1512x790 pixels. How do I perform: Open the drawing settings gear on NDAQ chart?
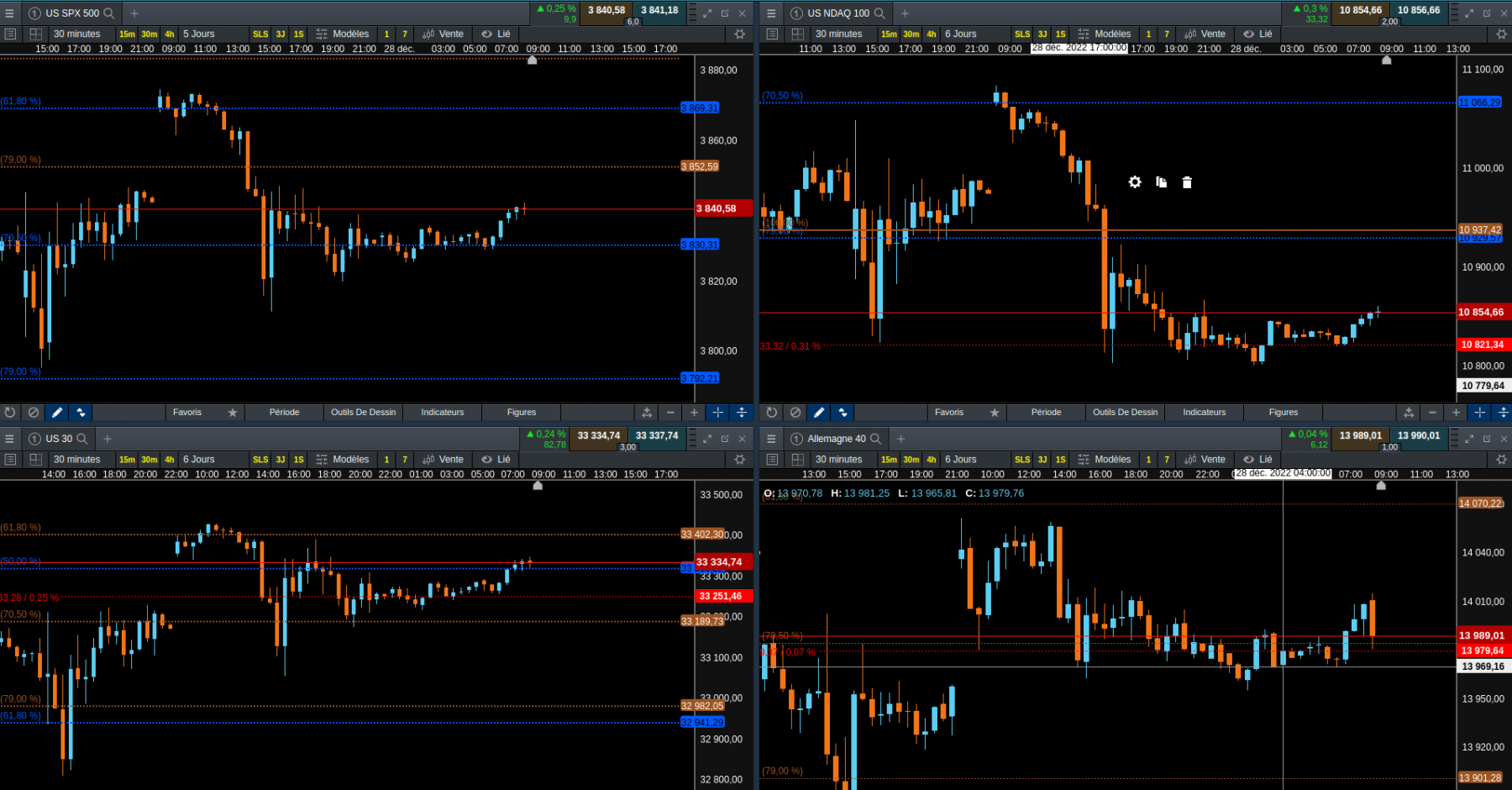click(x=1135, y=182)
